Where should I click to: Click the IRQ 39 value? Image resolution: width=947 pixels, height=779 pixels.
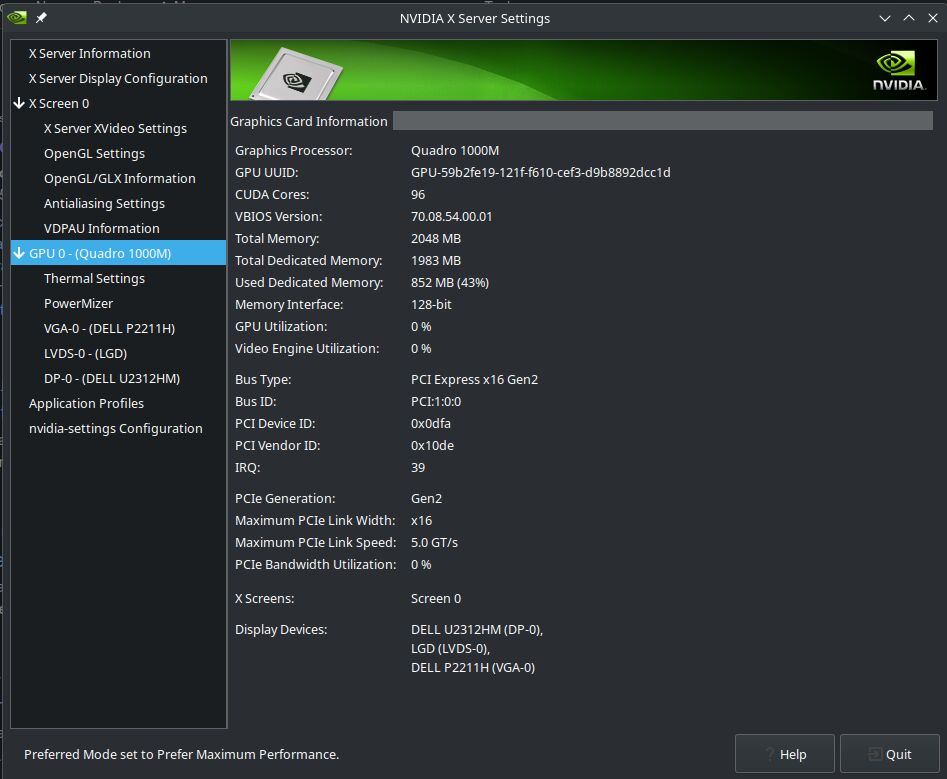418,468
